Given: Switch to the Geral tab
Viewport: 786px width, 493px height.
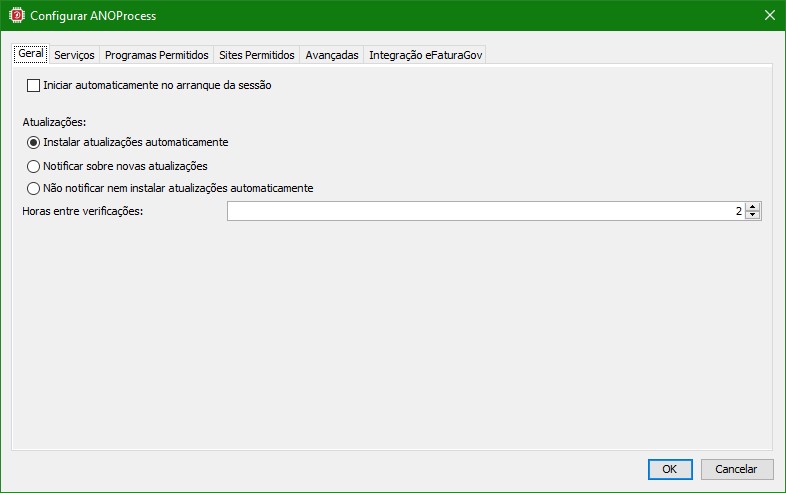Looking at the screenshot, I should 31,54.
